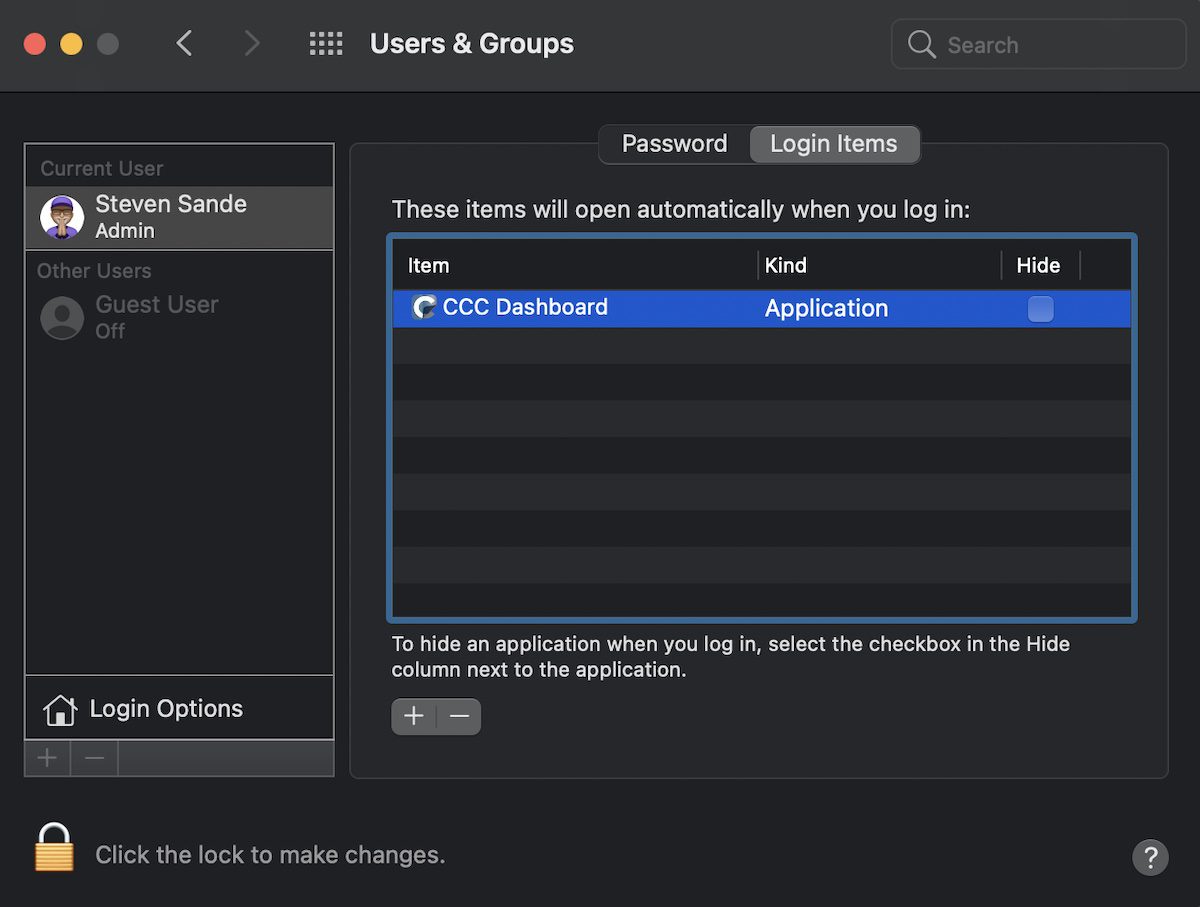Remove selected login item with minus button
Viewport: 1200px width, 907px height.
click(x=459, y=716)
